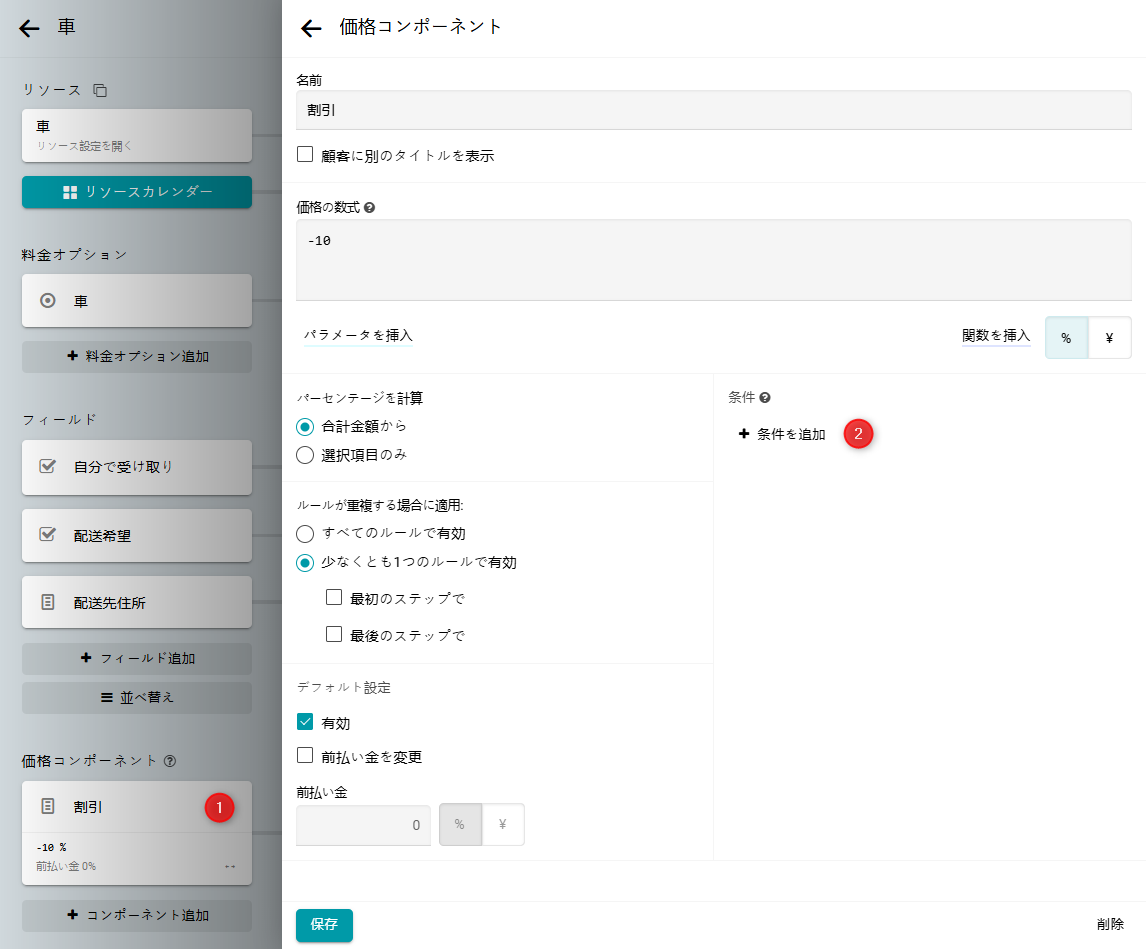The width and height of the screenshot is (1146, 949).
Task: Select the 選択項目のみ radio option
Action: coord(306,455)
